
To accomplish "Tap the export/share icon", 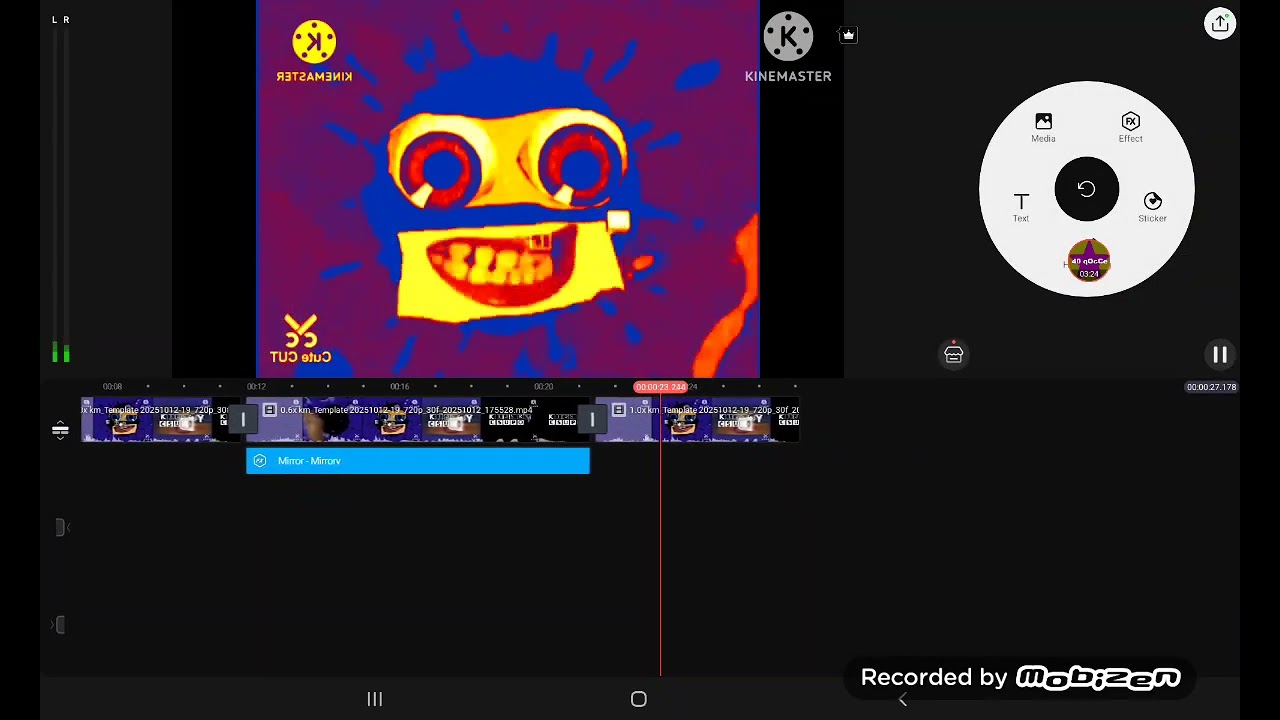I will click(1220, 24).
